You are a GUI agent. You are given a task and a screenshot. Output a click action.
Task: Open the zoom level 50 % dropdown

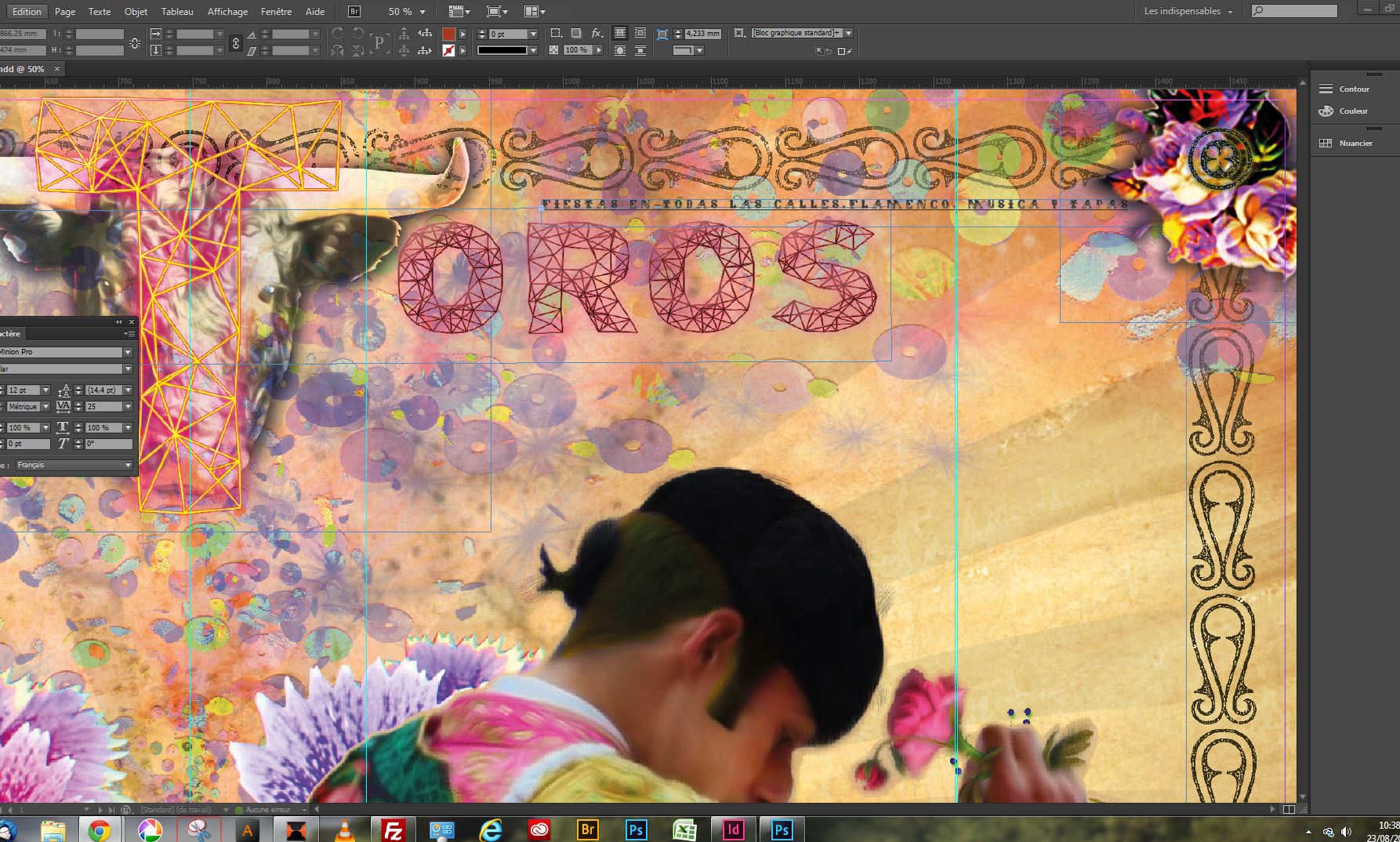point(423,12)
